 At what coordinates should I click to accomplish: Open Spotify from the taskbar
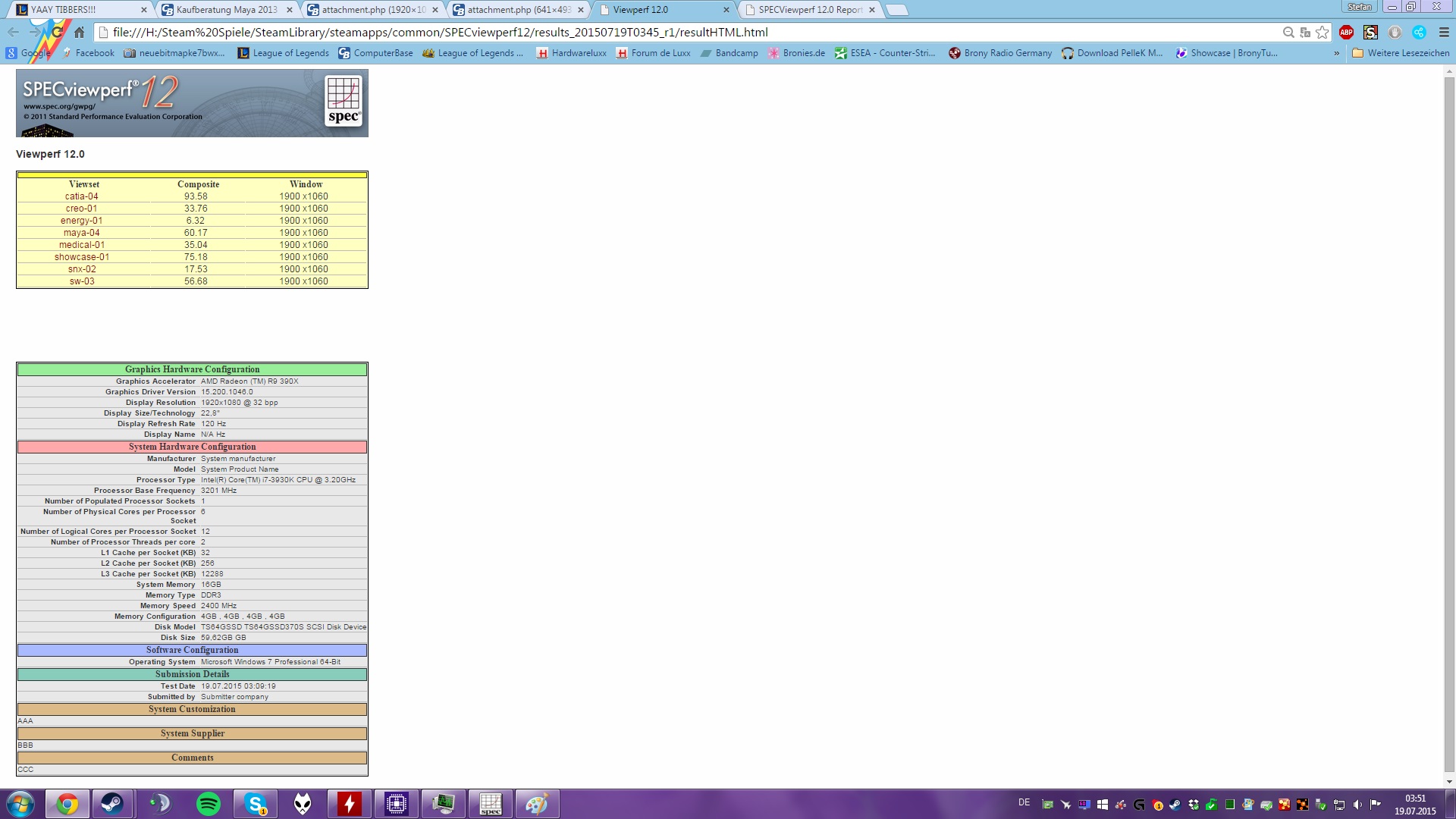208,804
